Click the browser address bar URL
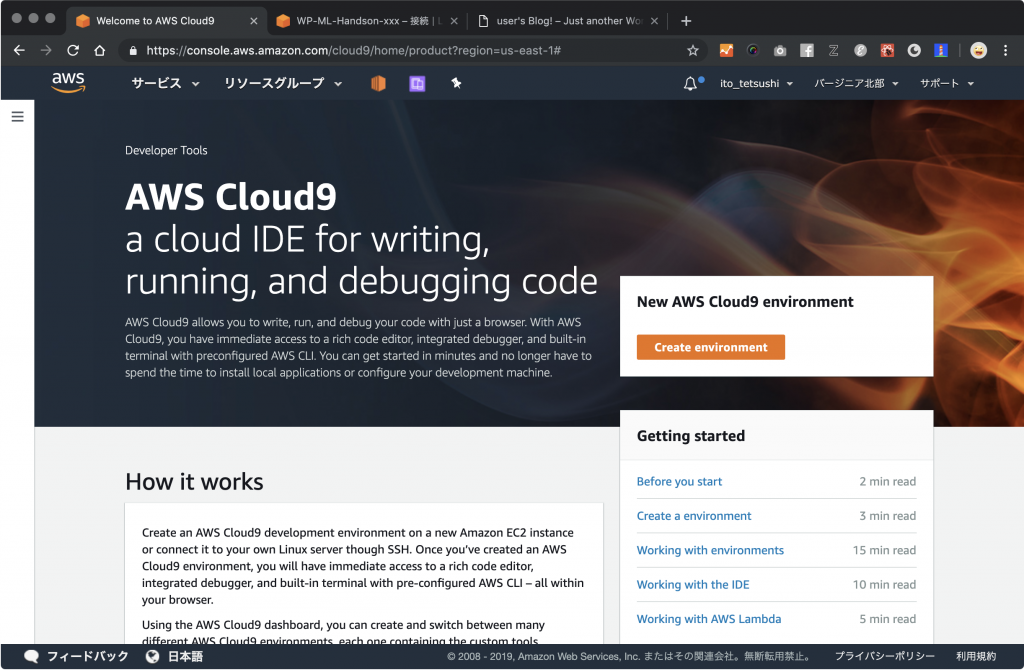This screenshot has width=1024, height=670. pyautogui.click(x=353, y=50)
